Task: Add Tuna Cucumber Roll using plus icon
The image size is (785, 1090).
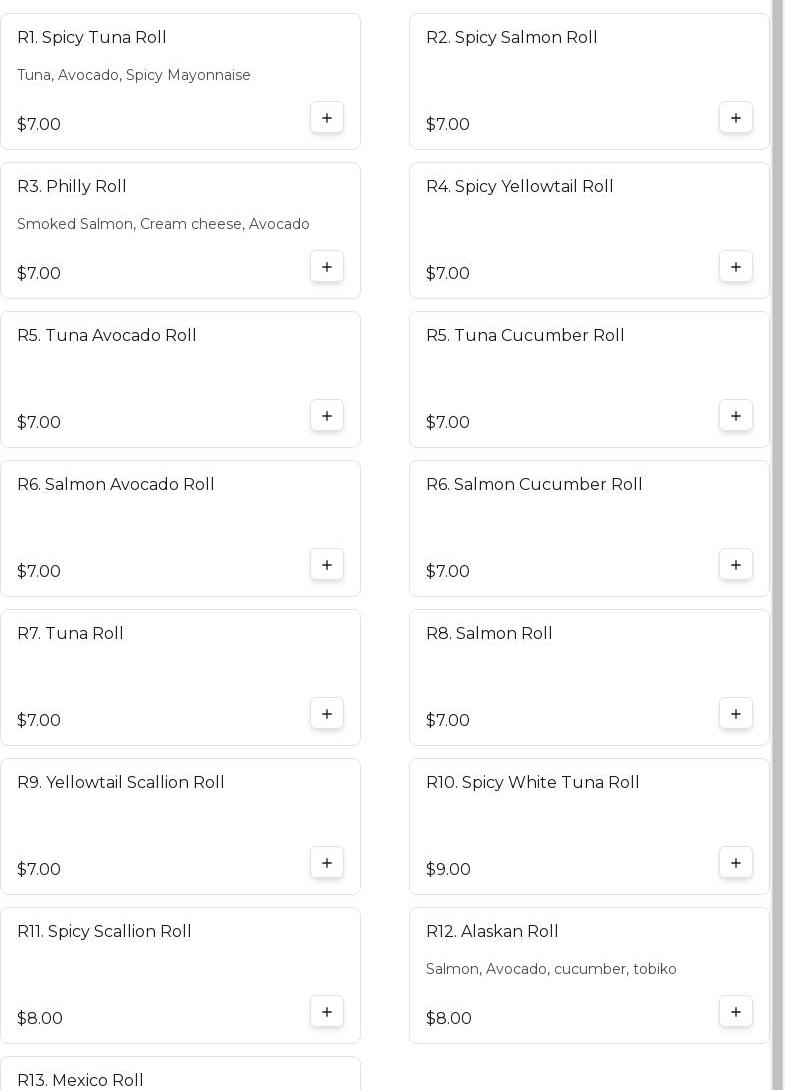Action: [736, 416]
